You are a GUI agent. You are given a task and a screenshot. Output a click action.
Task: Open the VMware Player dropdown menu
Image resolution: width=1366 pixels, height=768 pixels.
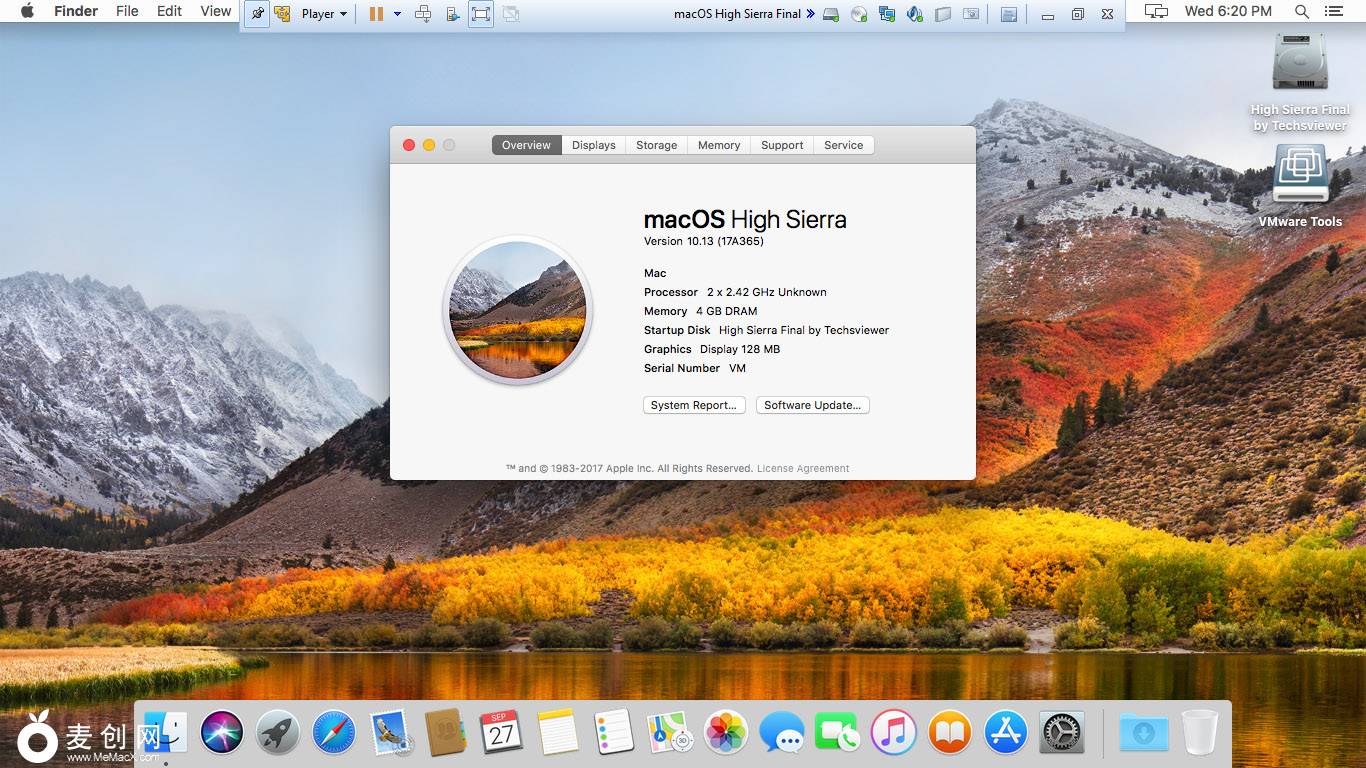[x=324, y=14]
